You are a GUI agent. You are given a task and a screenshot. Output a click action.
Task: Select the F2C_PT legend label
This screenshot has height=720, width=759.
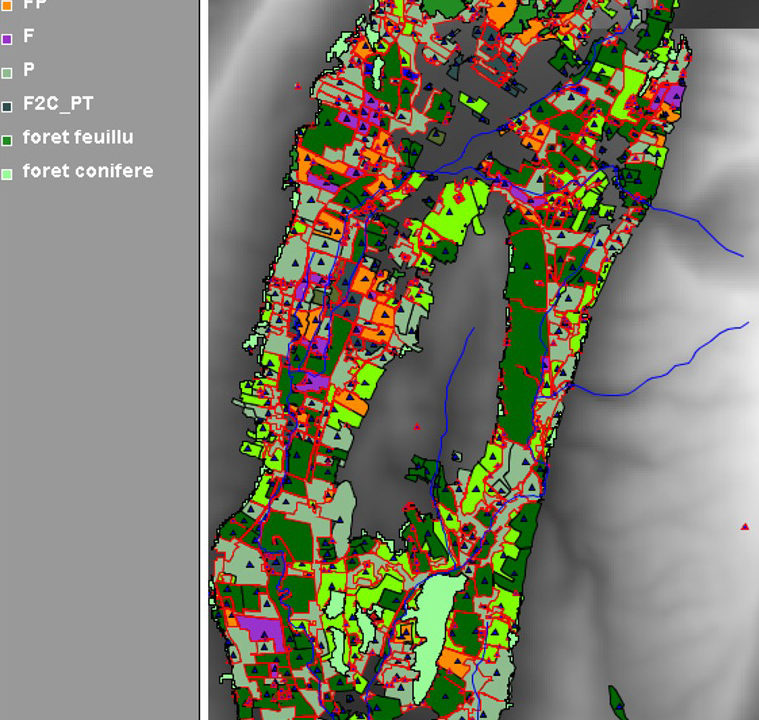tap(58, 104)
